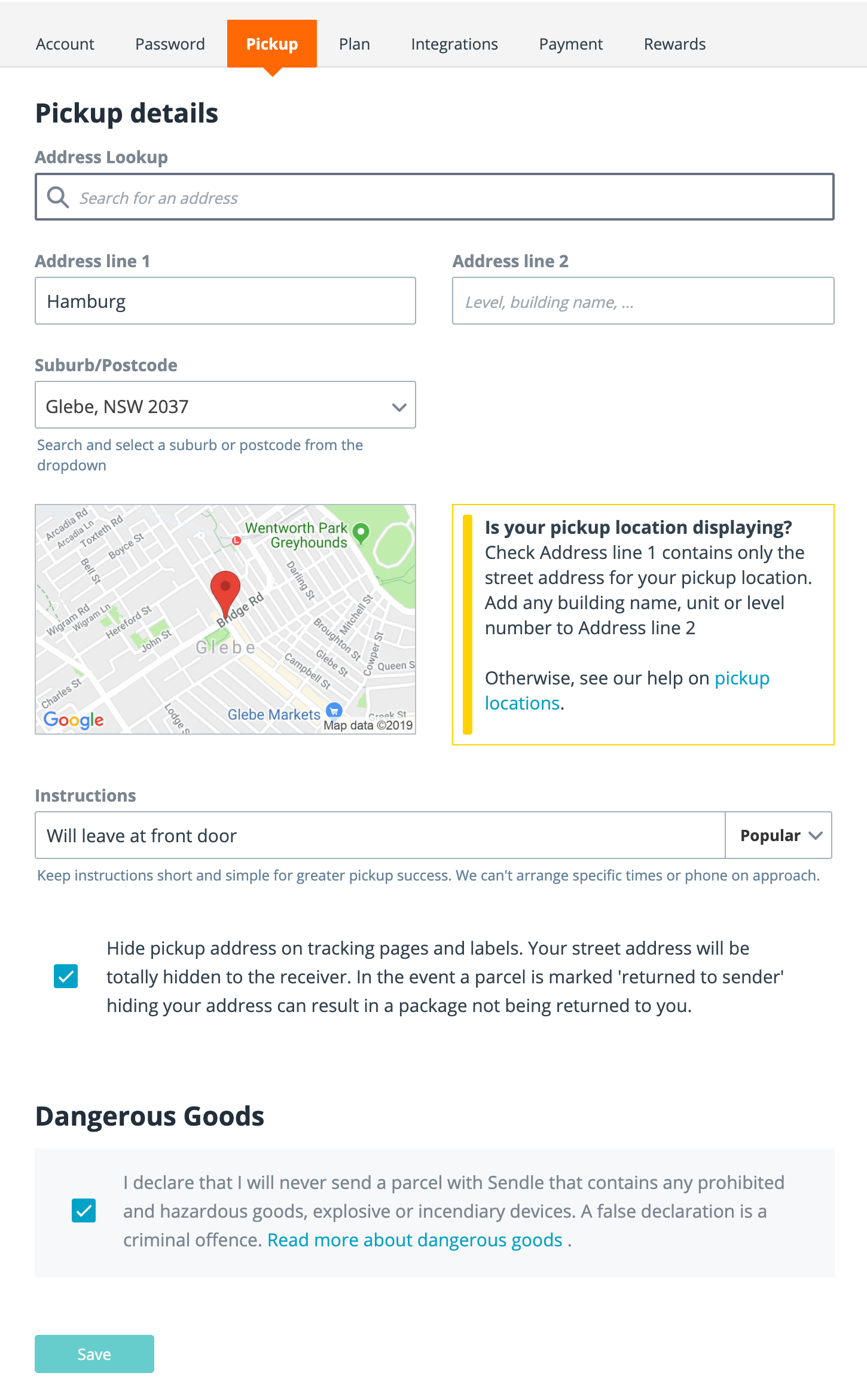Click the Save button
Viewport: 867px width, 1400px height.
click(94, 1353)
